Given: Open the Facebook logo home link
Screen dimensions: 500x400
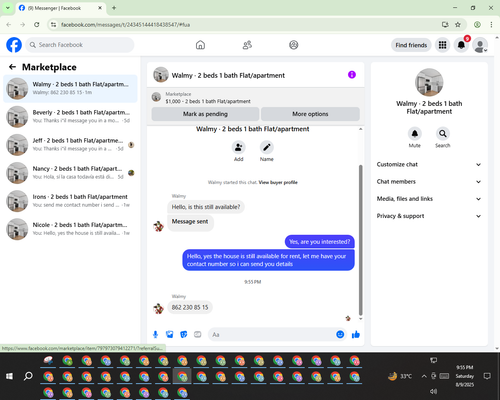Looking at the screenshot, I should [14, 45].
